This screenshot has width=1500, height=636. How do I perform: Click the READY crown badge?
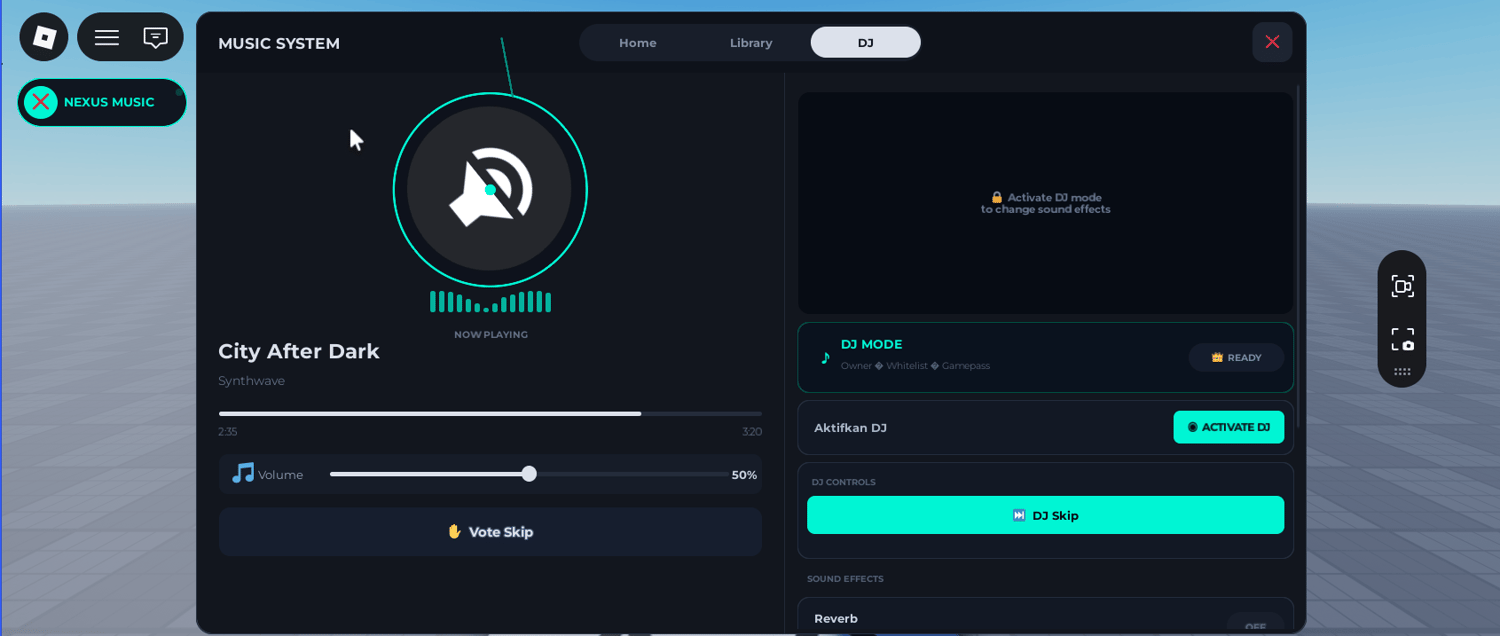coord(1236,358)
